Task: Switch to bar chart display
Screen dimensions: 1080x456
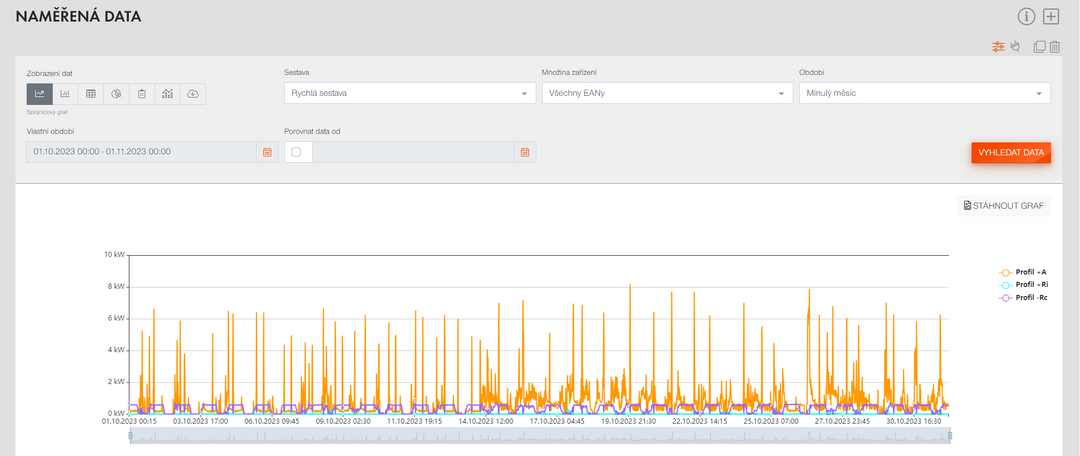Action: point(65,93)
